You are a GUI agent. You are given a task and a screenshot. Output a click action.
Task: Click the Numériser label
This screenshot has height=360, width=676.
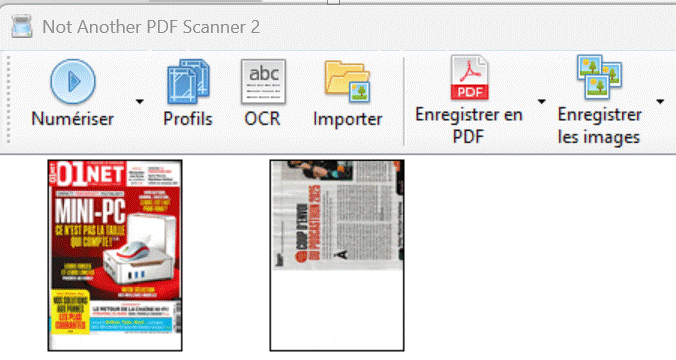[x=72, y=119]
